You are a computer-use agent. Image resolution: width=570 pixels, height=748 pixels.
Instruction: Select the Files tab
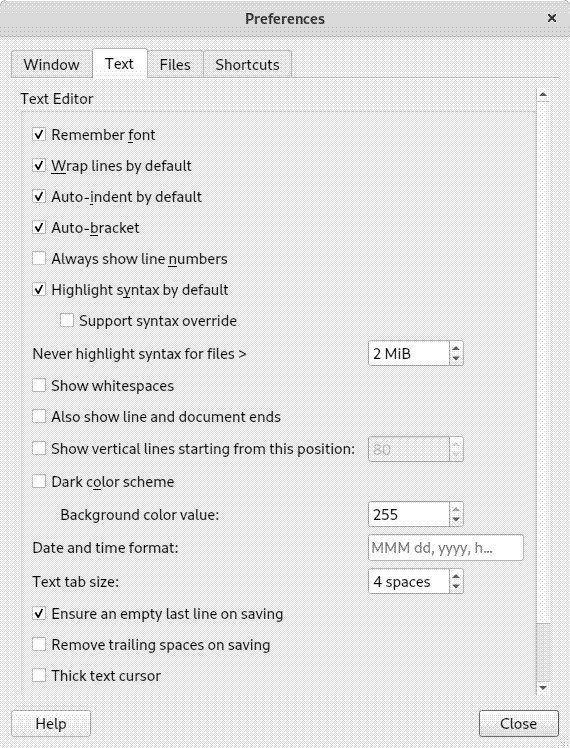pyautogui.click(x=175, y=64)
